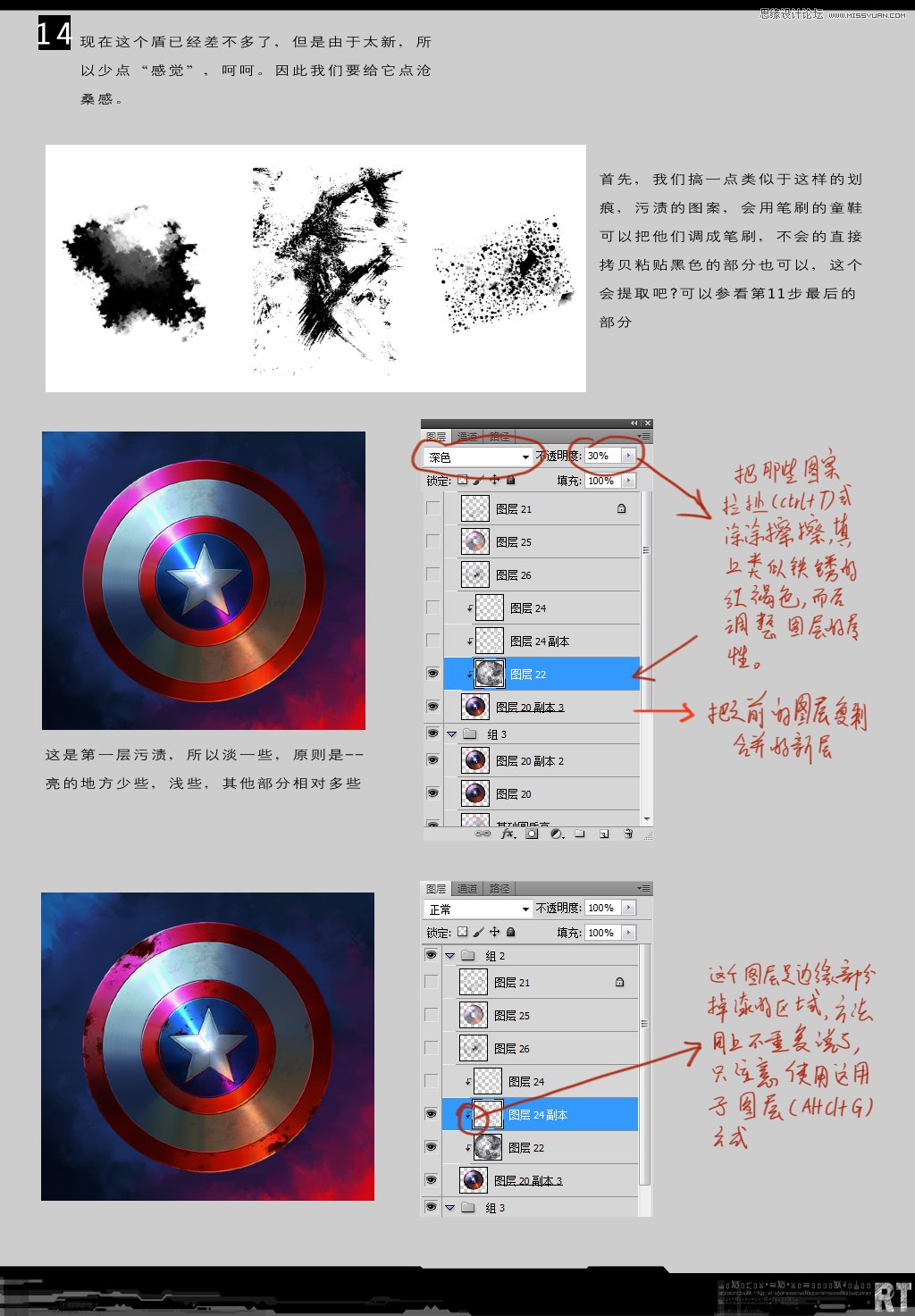Click the 图层 22 thumbnail in 深色 panel
915x1316 pixels.
490,674
